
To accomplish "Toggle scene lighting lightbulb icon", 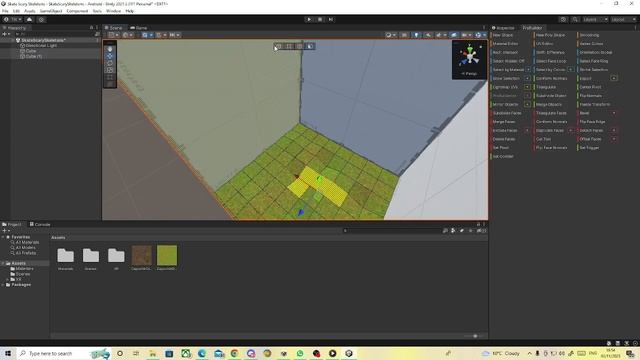I will [416, 35].
